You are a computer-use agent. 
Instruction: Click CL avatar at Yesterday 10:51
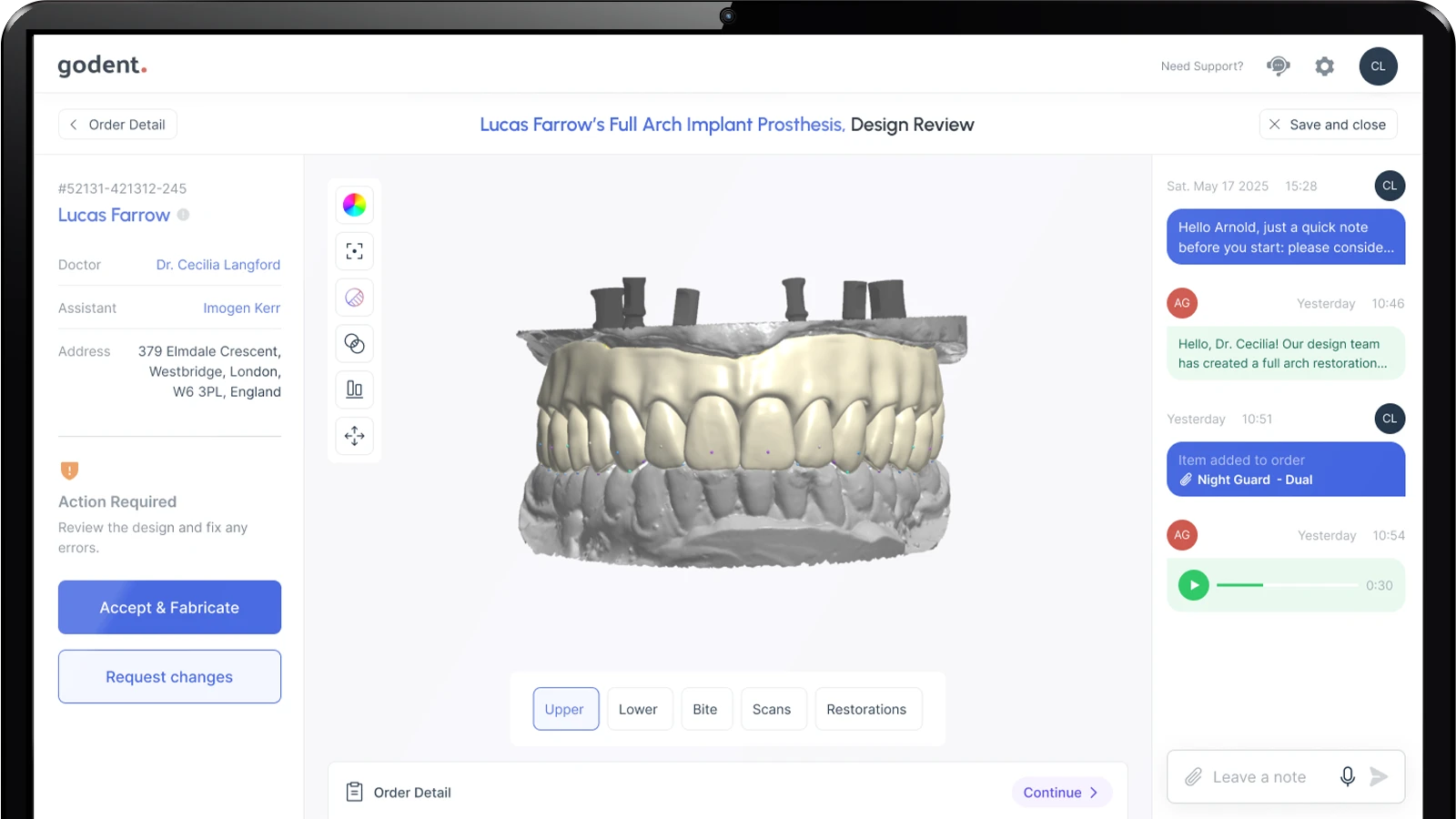pos(1390,419)
